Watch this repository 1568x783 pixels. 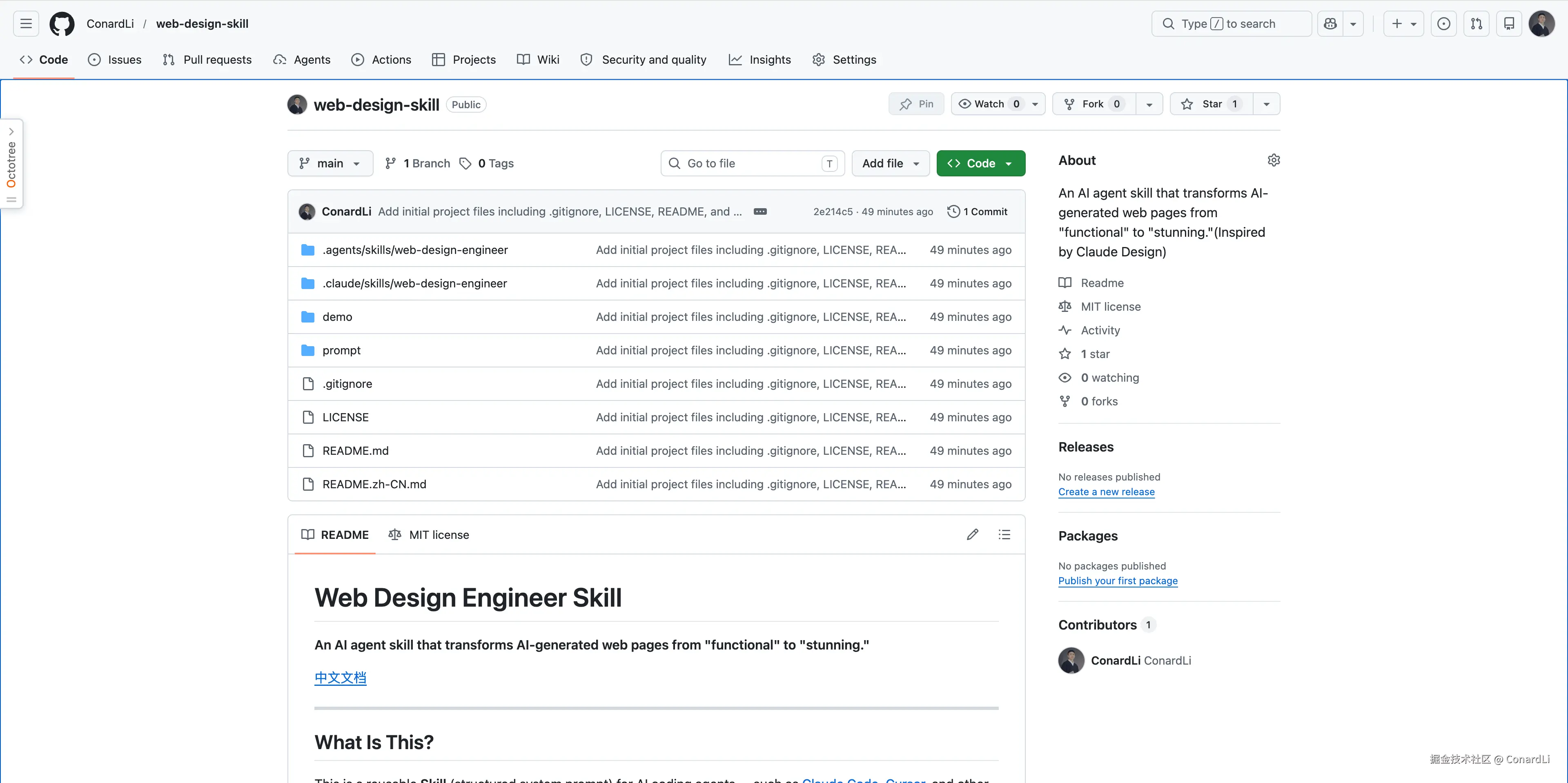pyautogui.click(x=987, y=103)
